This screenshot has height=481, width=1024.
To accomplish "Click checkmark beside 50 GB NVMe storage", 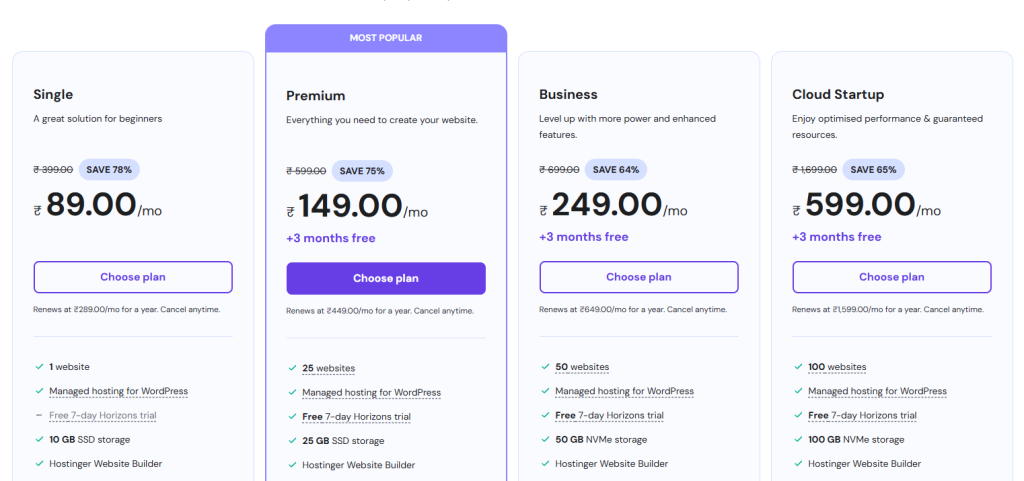I will (x=545, y=439).
